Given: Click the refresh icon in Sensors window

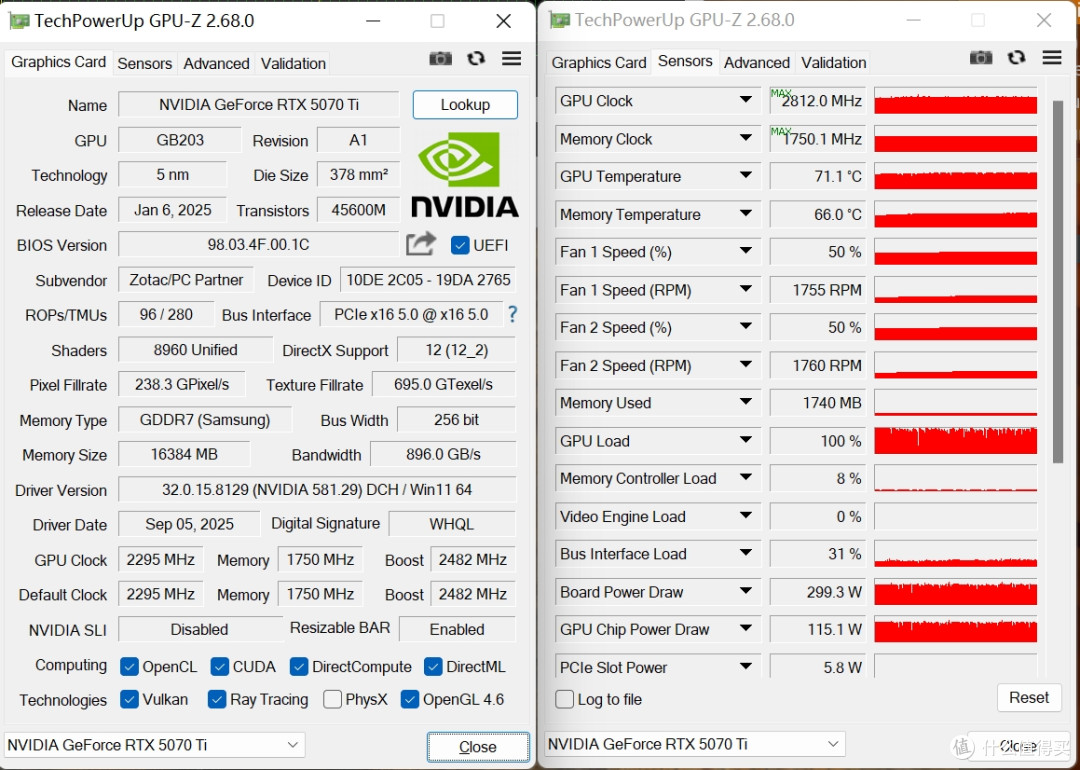Looking at the screenshot, I should (1017, 57).
